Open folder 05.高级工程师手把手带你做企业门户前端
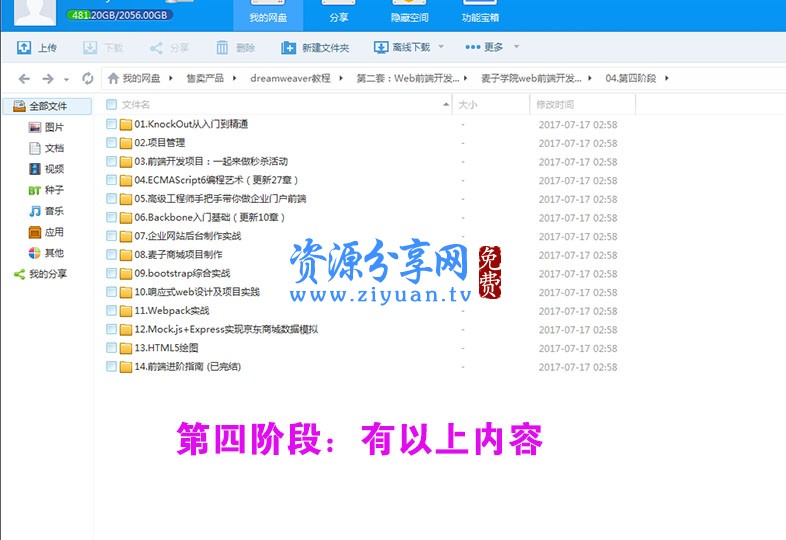The width and height of the screenshot is (786, 540). pyautogui.click(x=220, y=199)
